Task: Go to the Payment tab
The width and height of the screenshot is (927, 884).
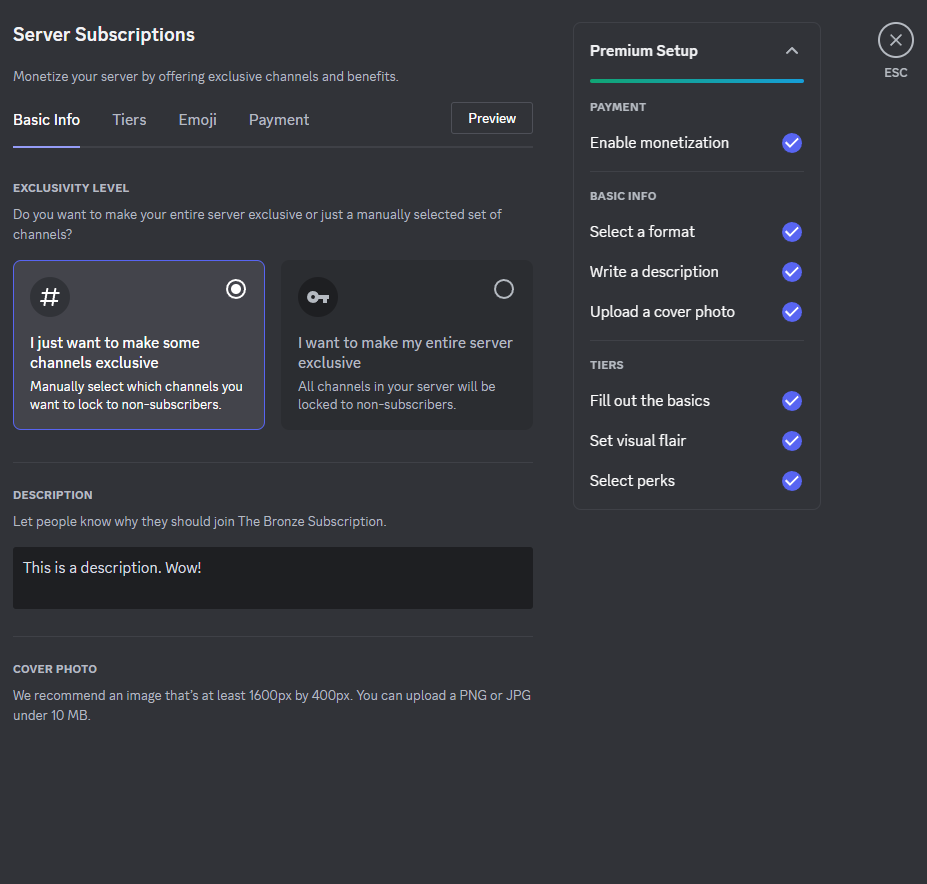Action: click(x=278, y=120)
